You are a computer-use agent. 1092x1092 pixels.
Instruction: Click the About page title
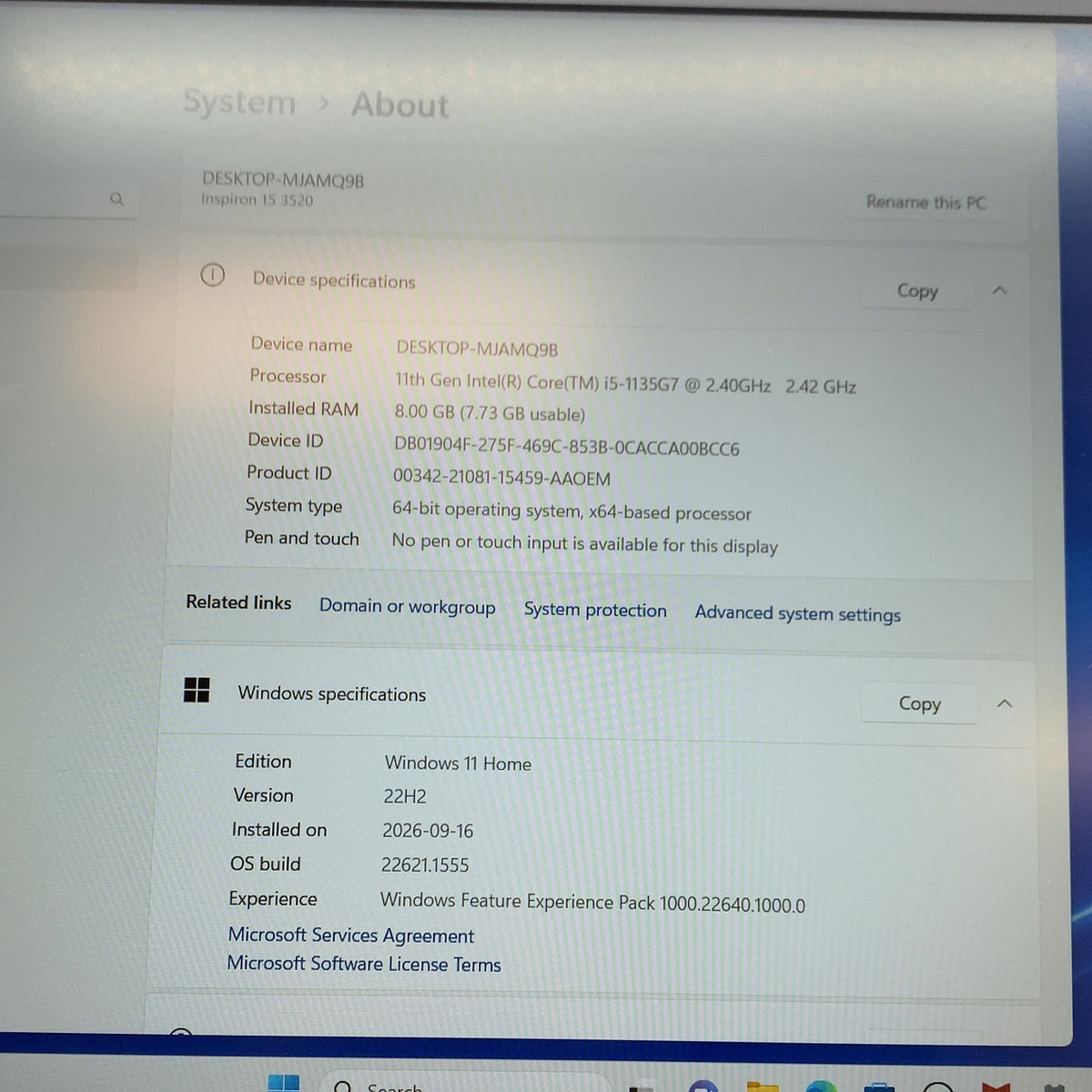pos(400,105)
